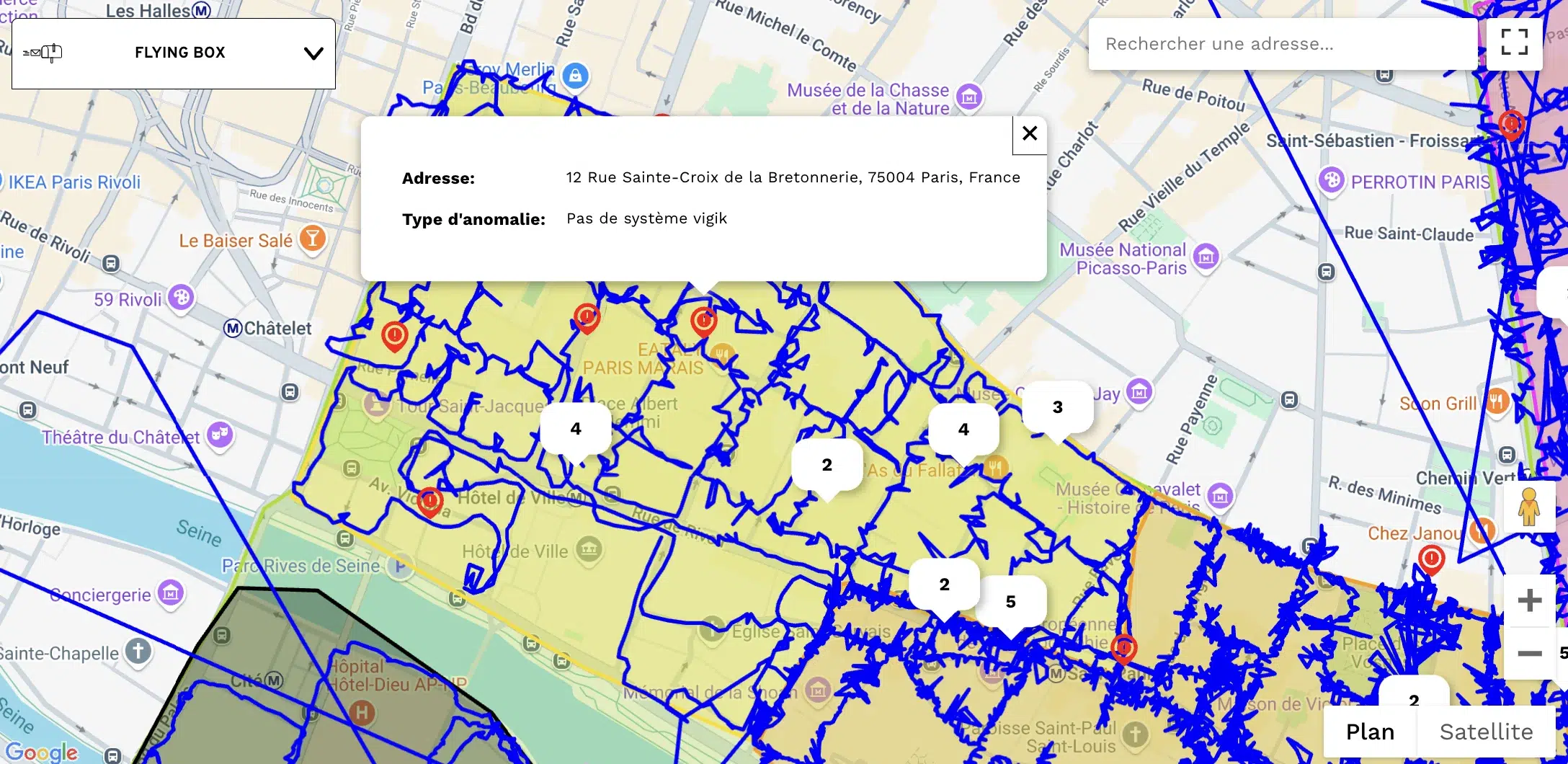This screenshot has height=764, width=1568.
Task: Zoom in using the plus button
Action: (x=1529, y=599)
